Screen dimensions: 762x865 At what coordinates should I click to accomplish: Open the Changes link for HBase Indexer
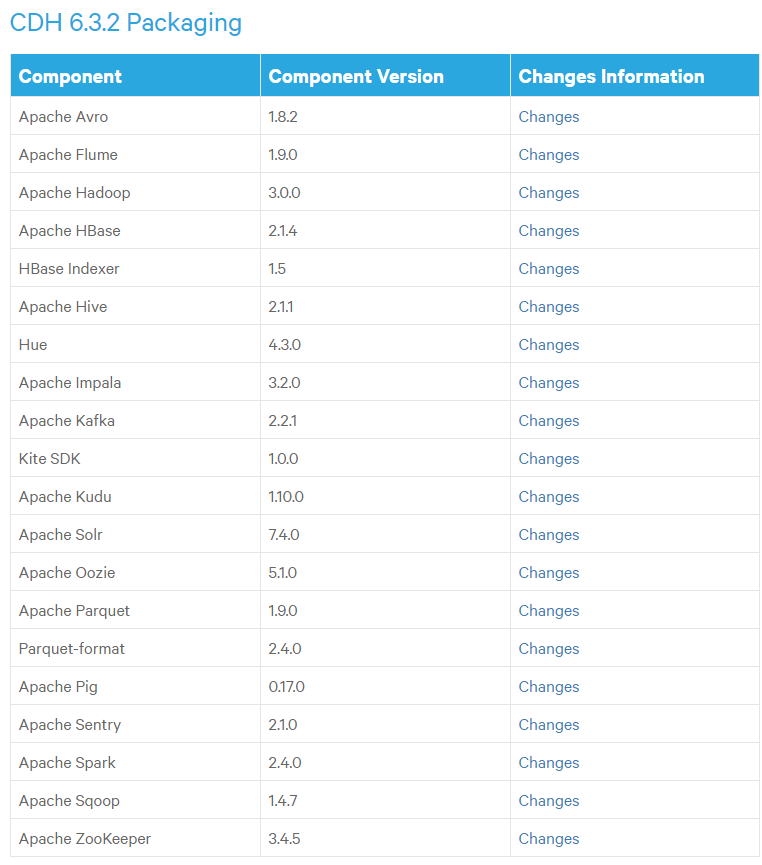coord(548,269)
